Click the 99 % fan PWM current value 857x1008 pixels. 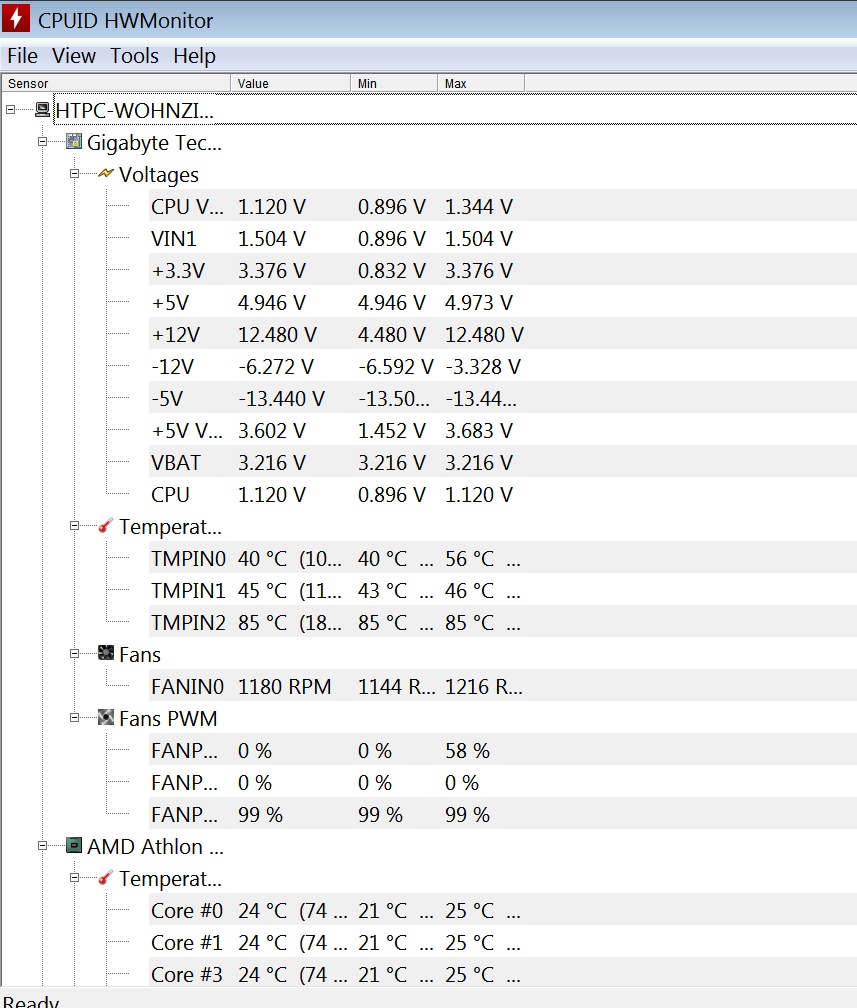click(260, 815)
